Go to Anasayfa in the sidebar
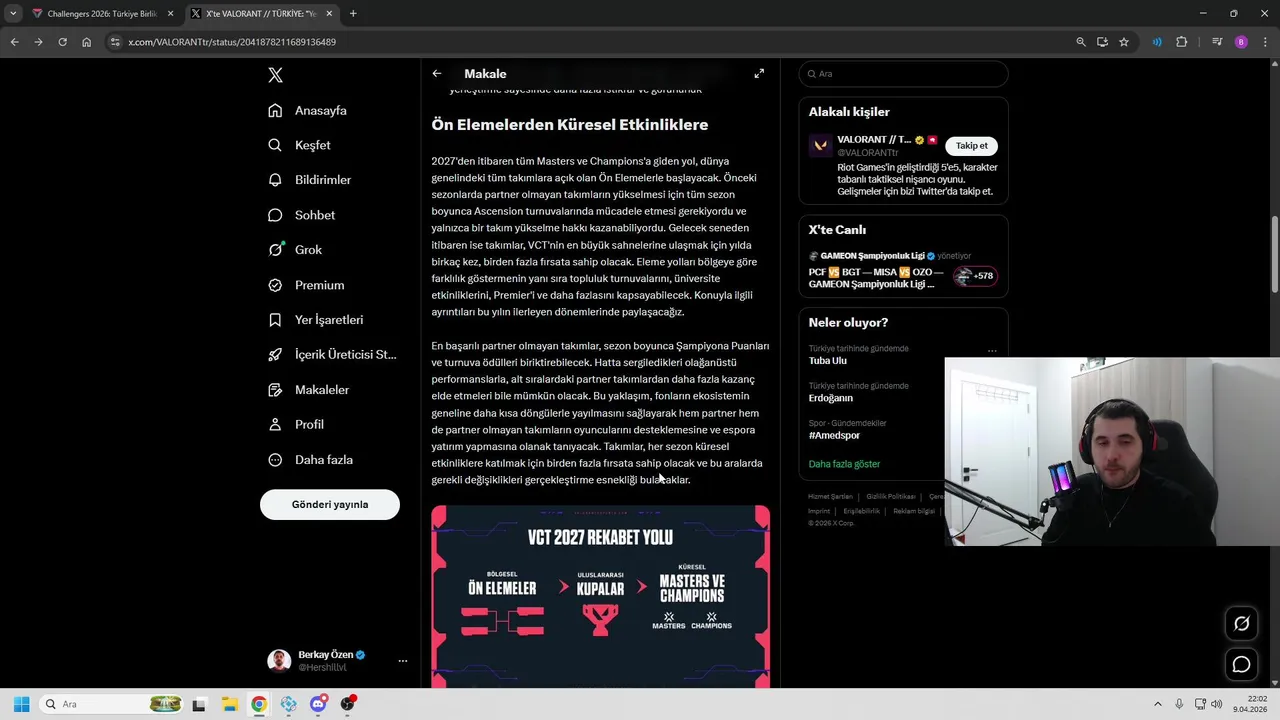 click(308, 110)
